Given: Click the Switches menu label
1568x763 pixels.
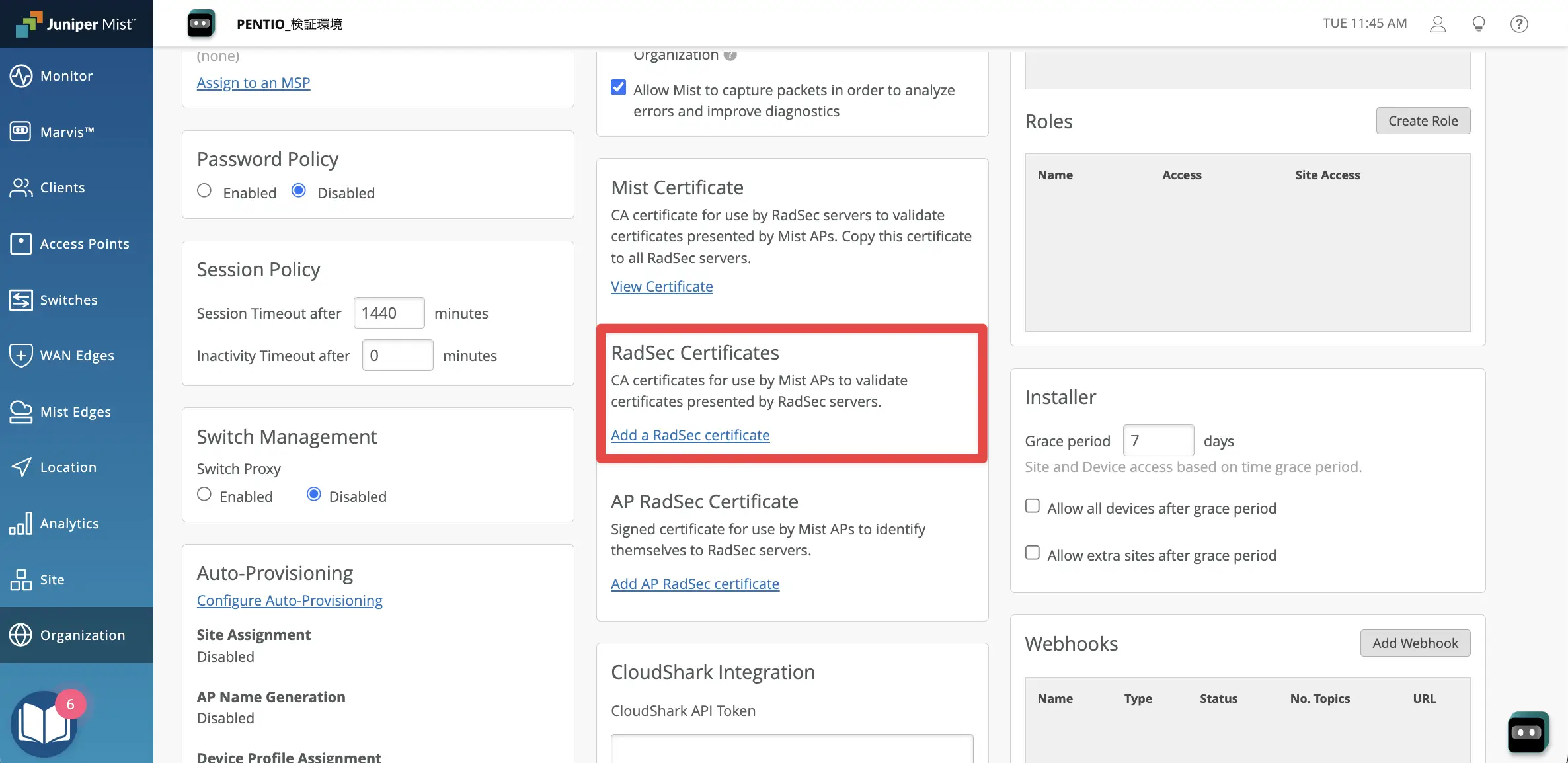Looking at the screenshot, I should tap(69, 300).
